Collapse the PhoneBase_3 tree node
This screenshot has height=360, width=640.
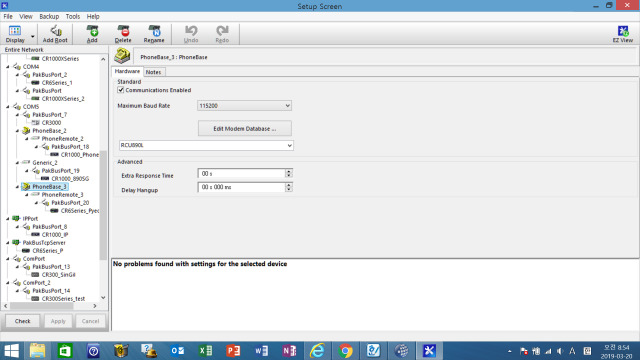[17, 187]
